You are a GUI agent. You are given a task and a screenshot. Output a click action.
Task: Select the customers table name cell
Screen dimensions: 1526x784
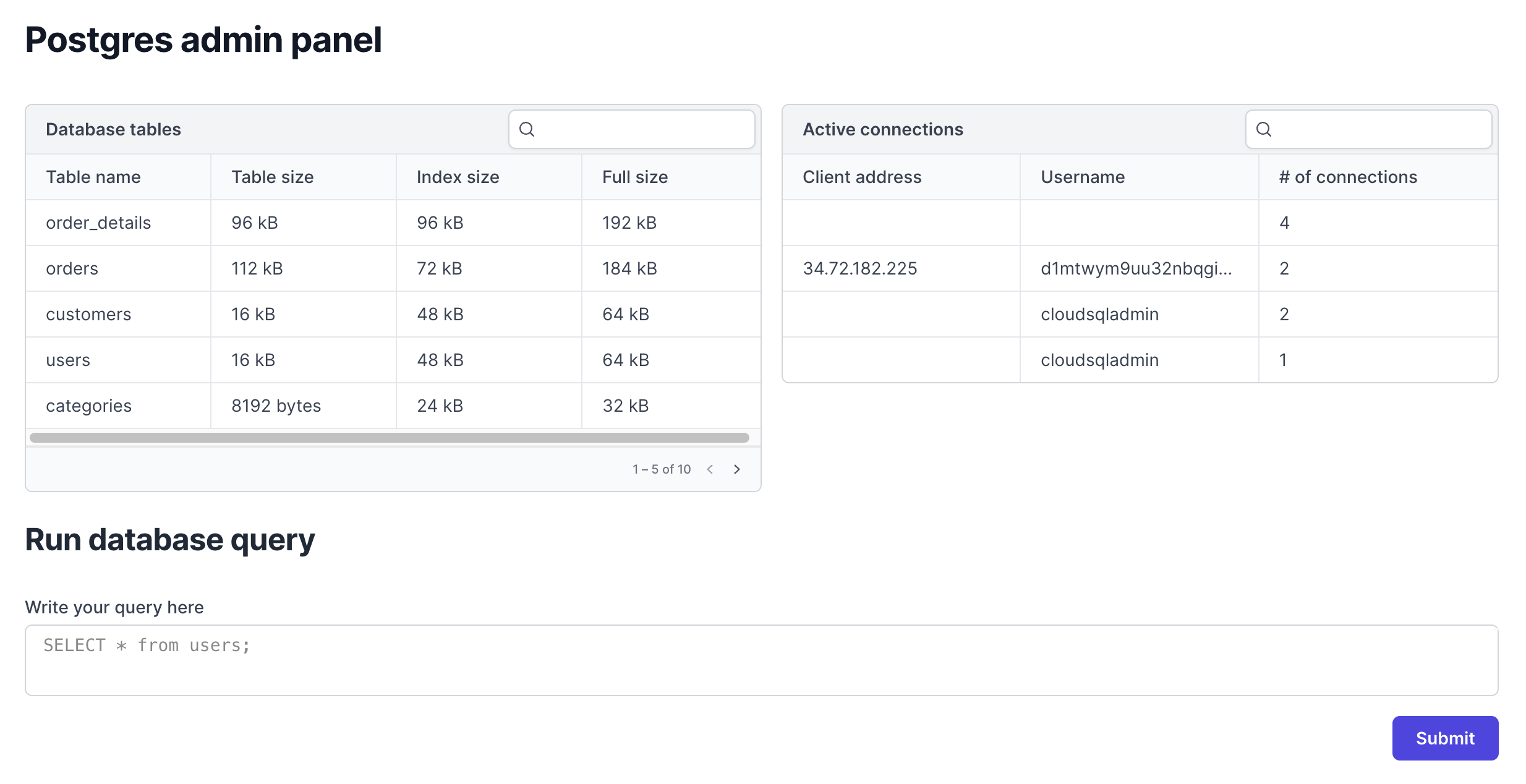pyautogui.click(x=118, y=314)
